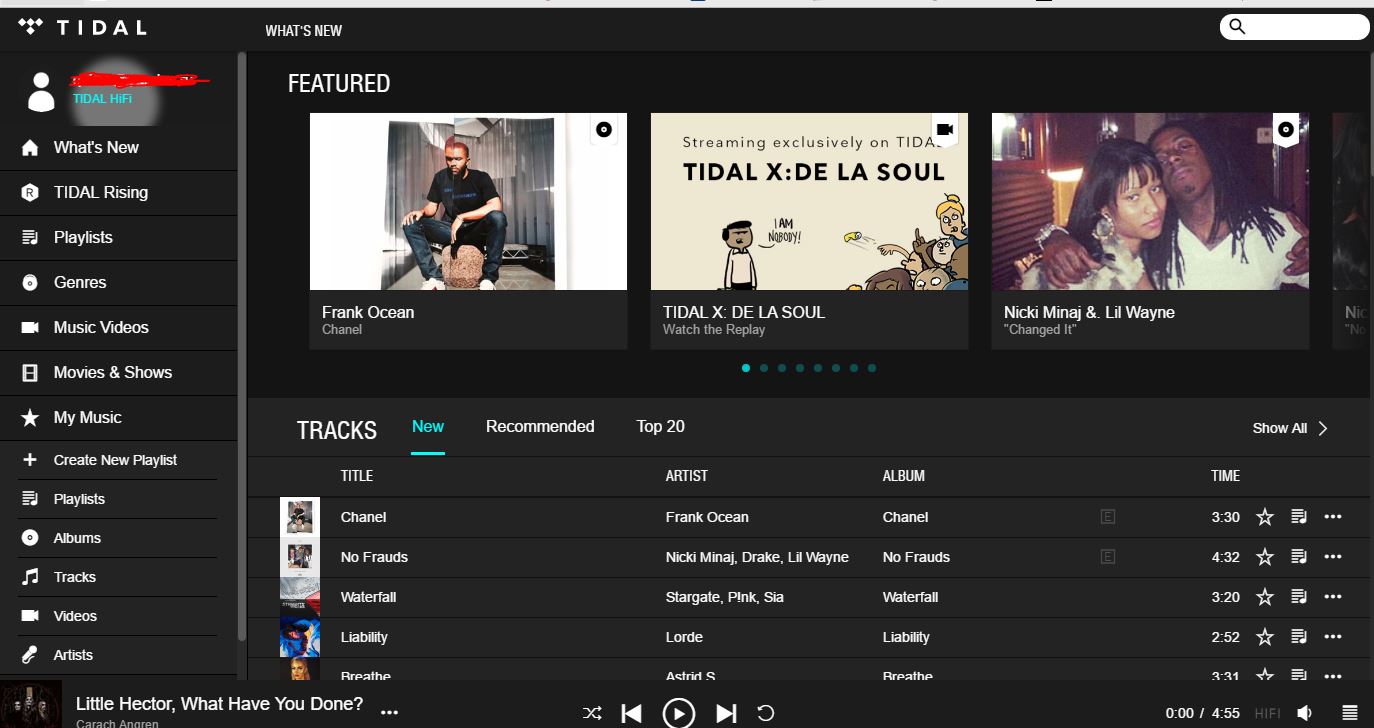Expand Show All chevron arrow
Viewport: 1374px width, 728px height.
click(1323, 428)
